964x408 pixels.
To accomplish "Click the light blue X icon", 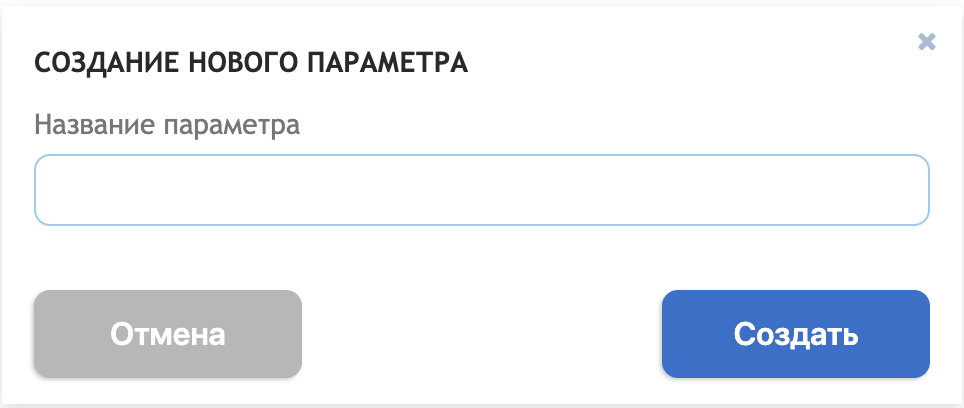I will pyautogui.click(x=926, y=42).
